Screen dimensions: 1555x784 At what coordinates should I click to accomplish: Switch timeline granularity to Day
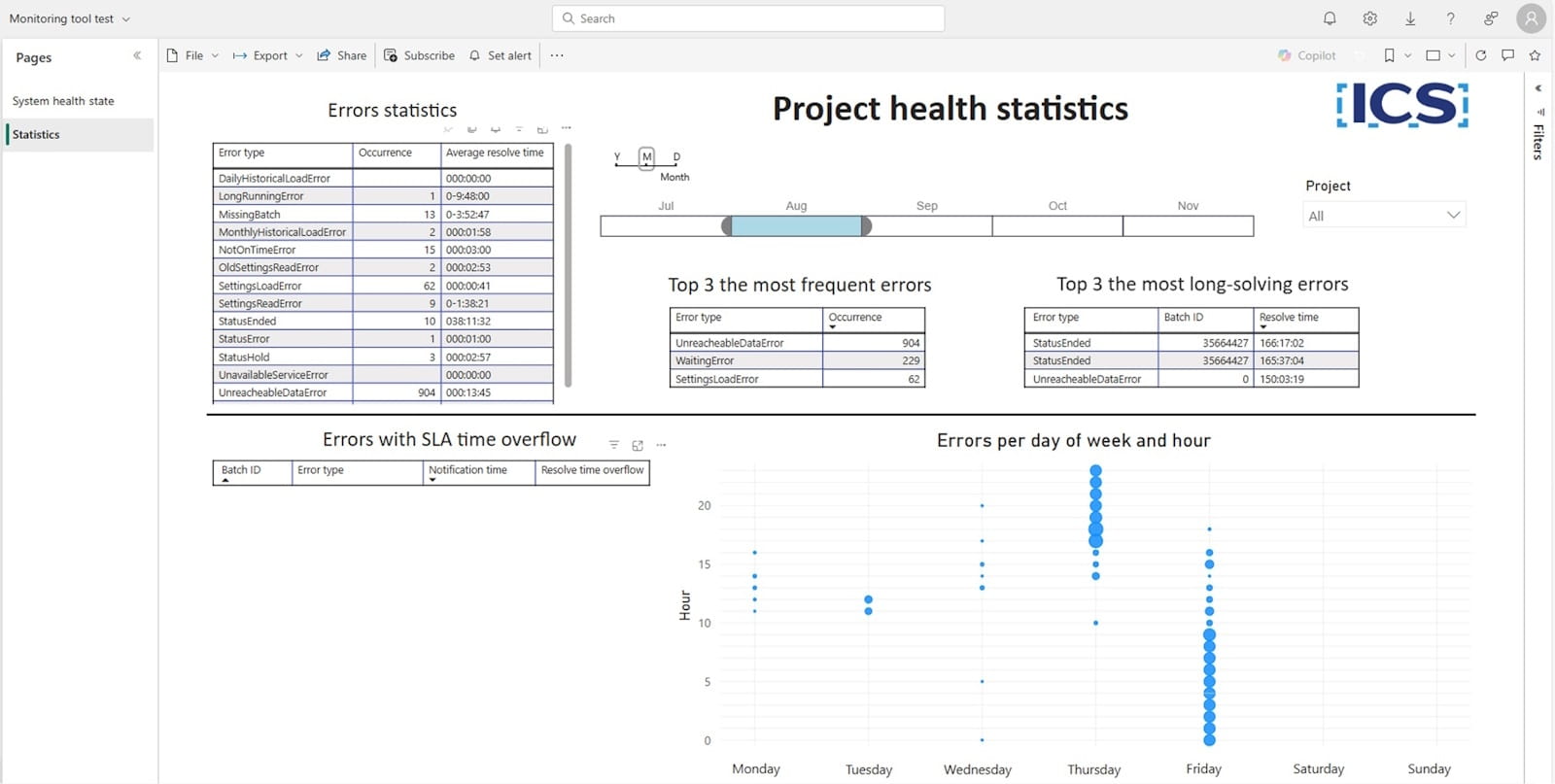[x=676, y=158]
